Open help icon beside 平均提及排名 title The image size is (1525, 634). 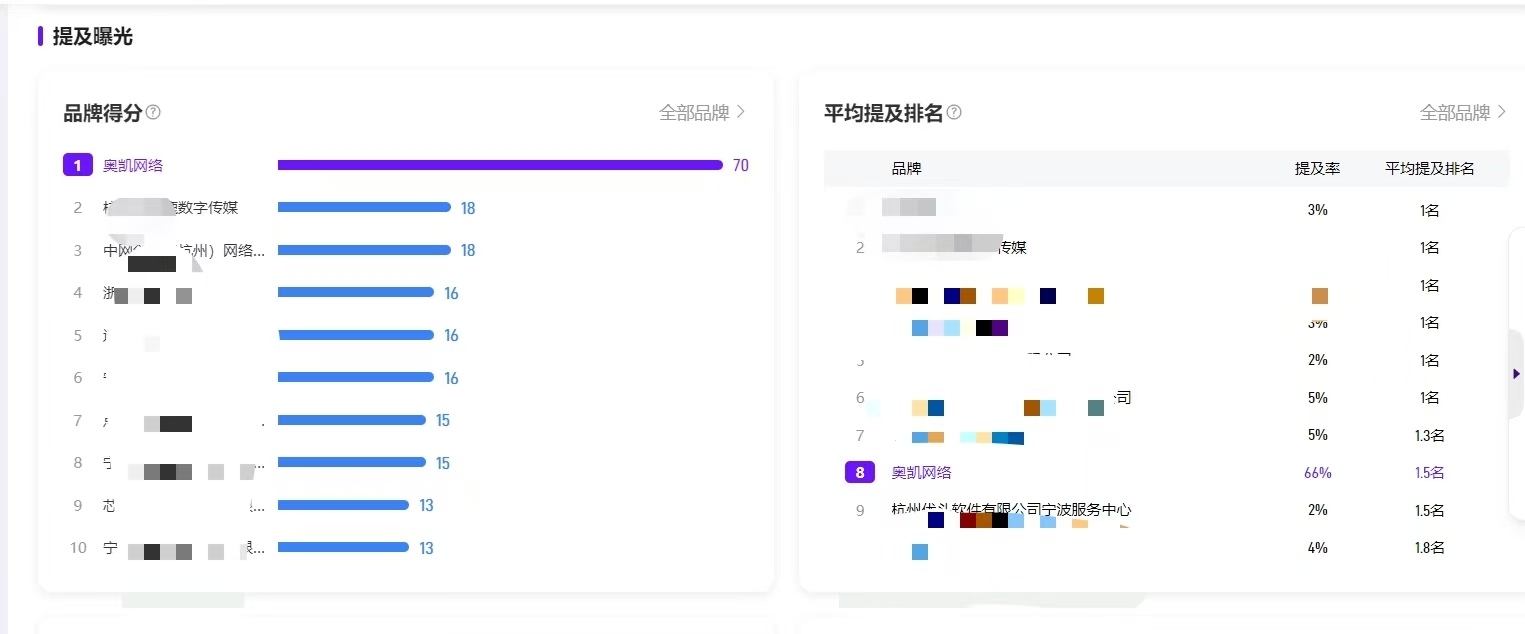[954, 112]
